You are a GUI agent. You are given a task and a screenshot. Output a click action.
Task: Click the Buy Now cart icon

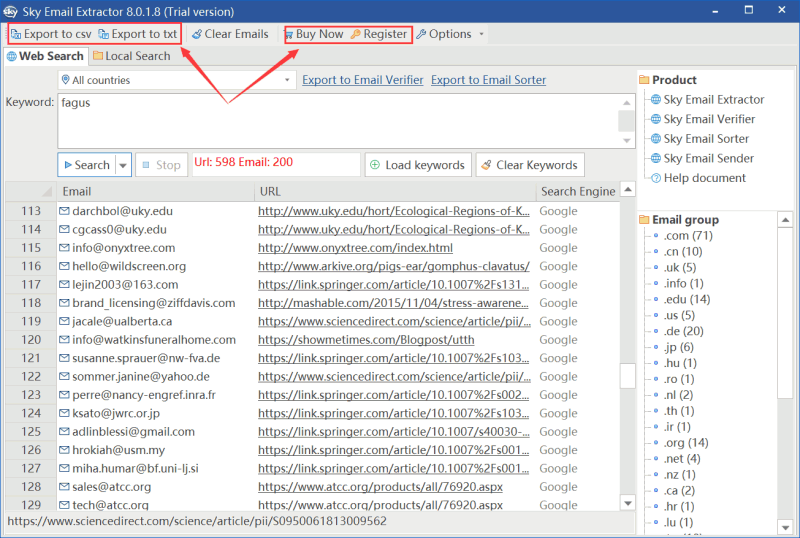(289, 34)
